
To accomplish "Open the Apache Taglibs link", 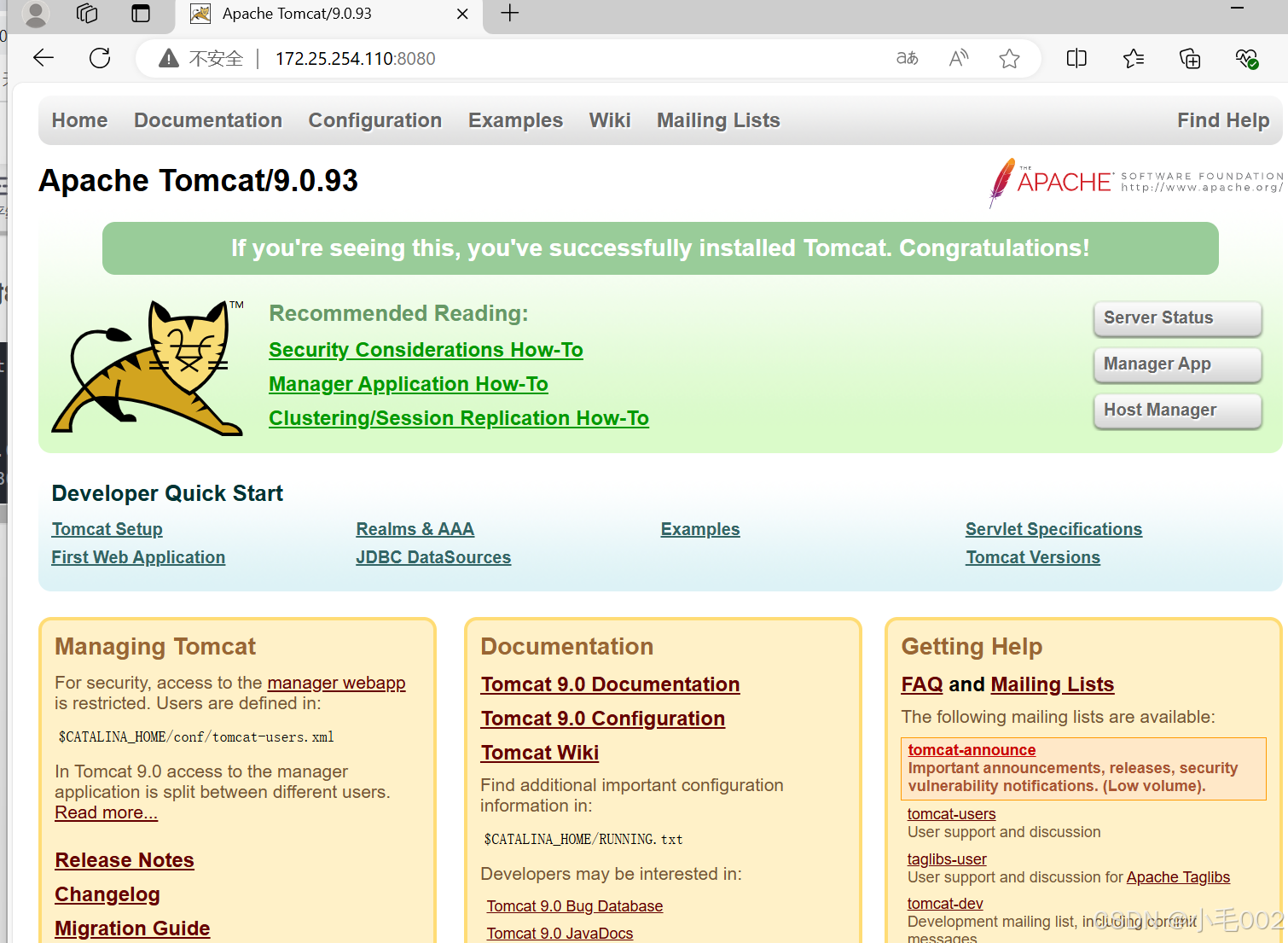I will tap(1178, 877).
